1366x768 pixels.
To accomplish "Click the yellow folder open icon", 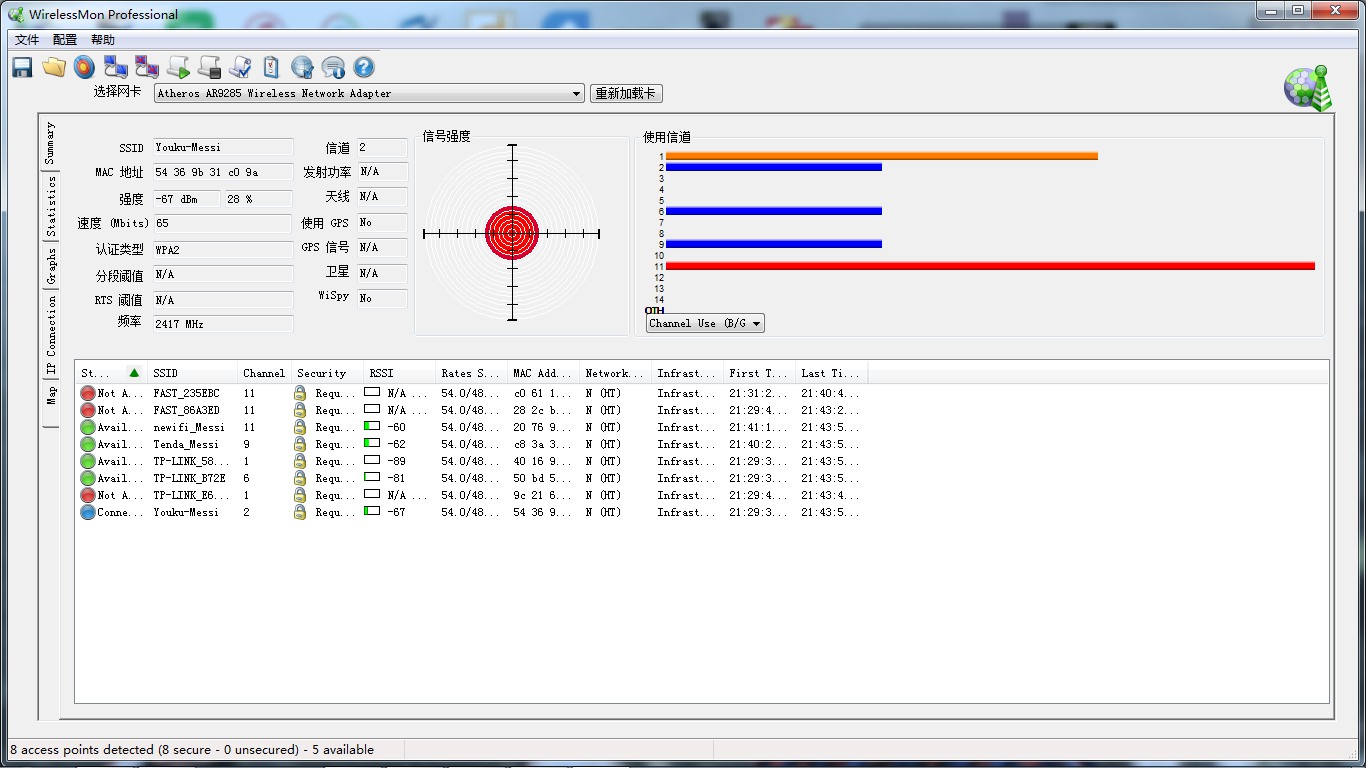I will click(54, 67).
